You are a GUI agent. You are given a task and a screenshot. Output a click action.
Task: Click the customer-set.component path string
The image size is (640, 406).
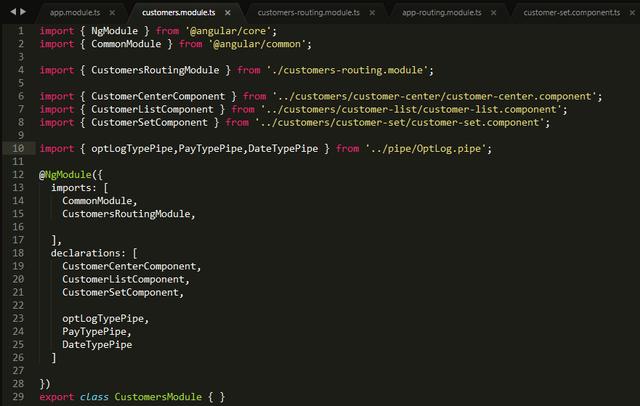[400, 122]
